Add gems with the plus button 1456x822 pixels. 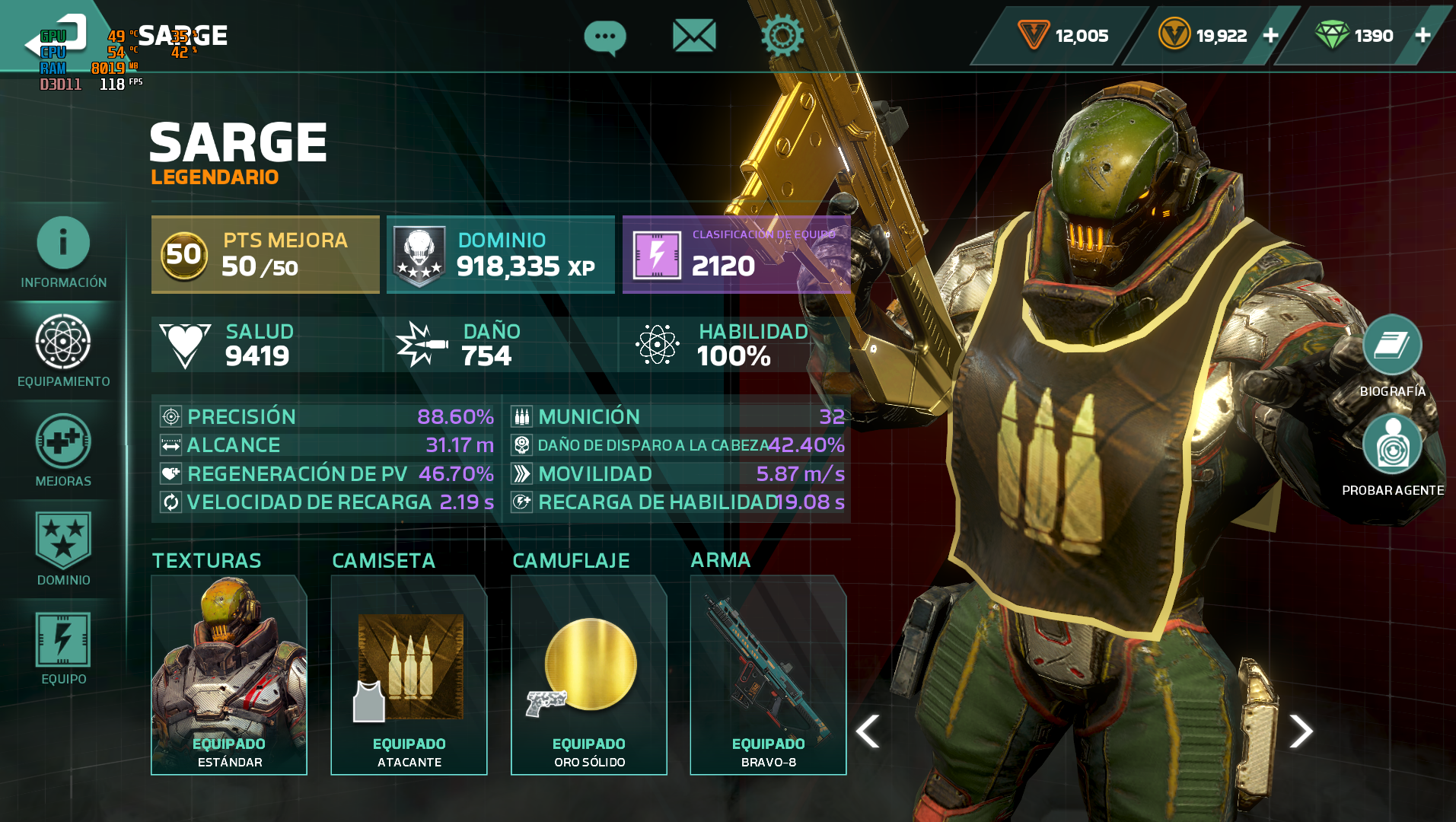(1423, 36)
